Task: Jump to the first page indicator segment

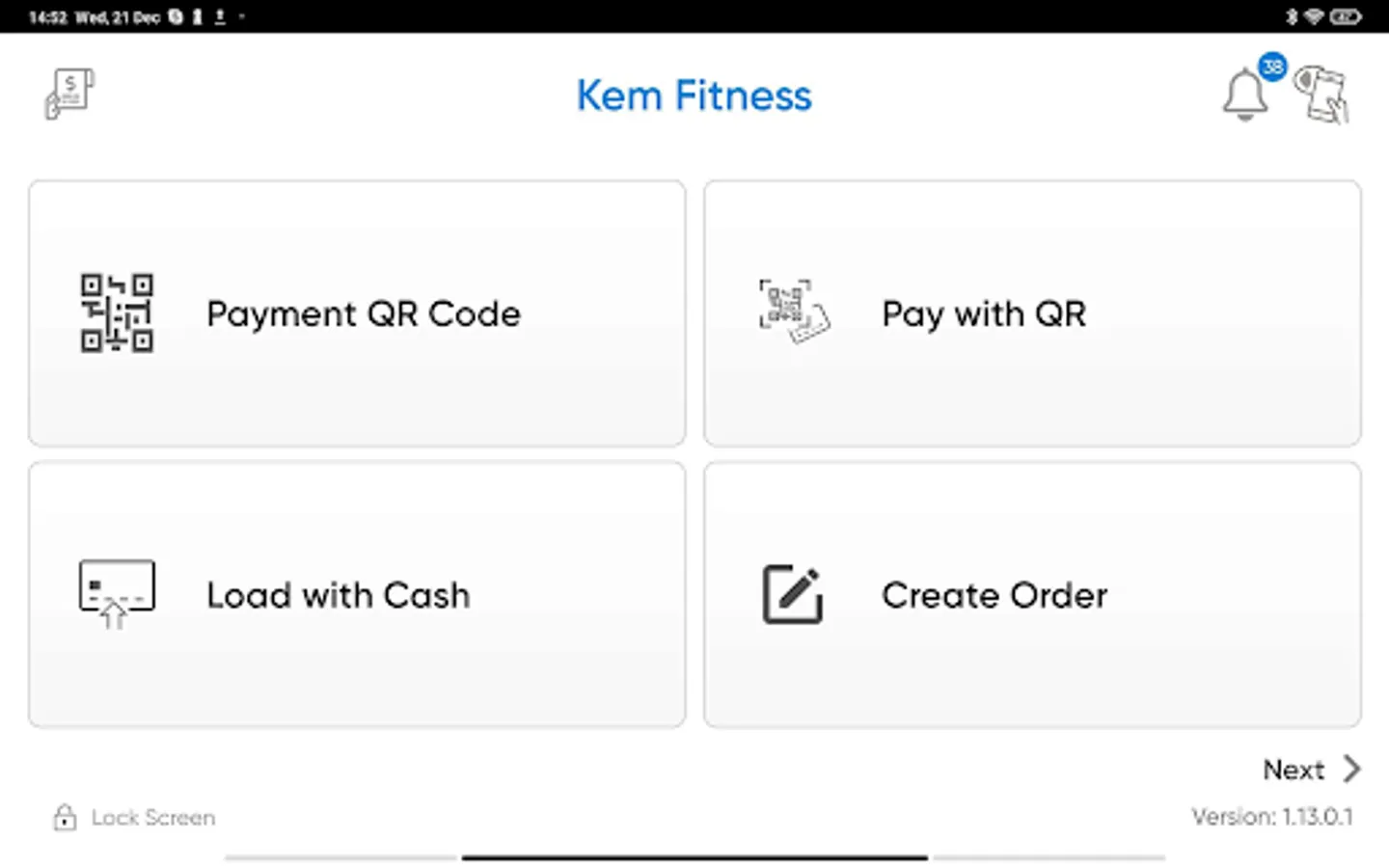Action: tap(340, 856)
